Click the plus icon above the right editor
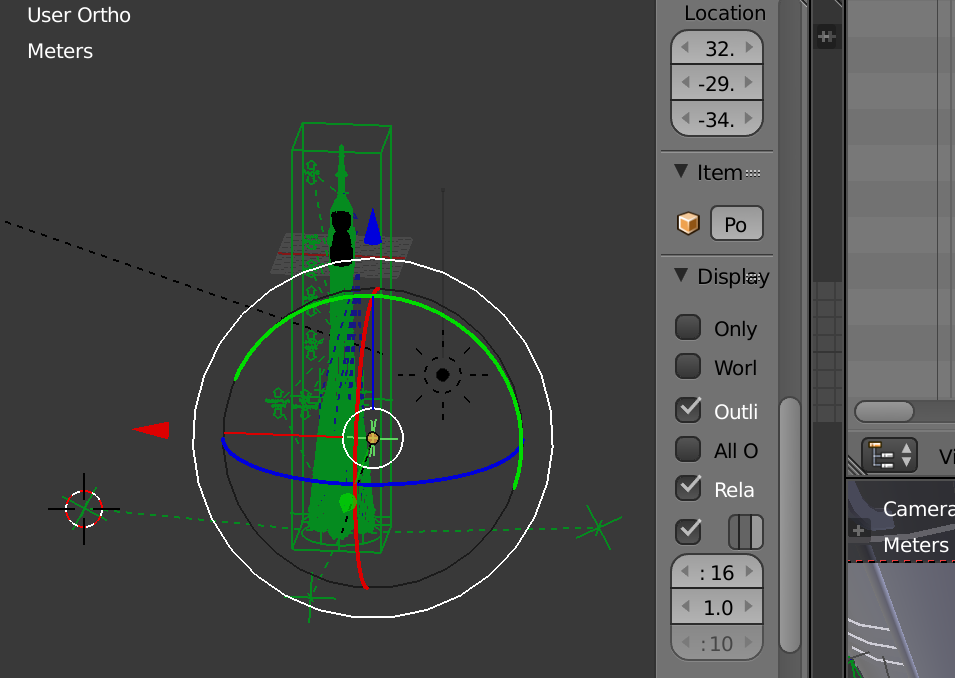Image resolution: width=955 pixels, height=678 pixels. (826, 37)
